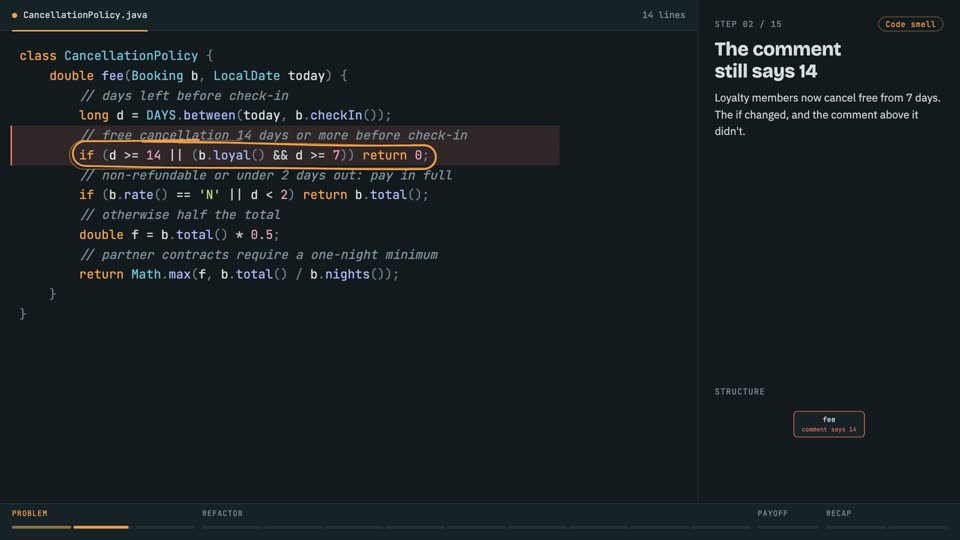Image resolution: width=960 pixels, height=540 pixels.
Task: Click the STRUCTURE section label
Action: (x=740, y=391)
